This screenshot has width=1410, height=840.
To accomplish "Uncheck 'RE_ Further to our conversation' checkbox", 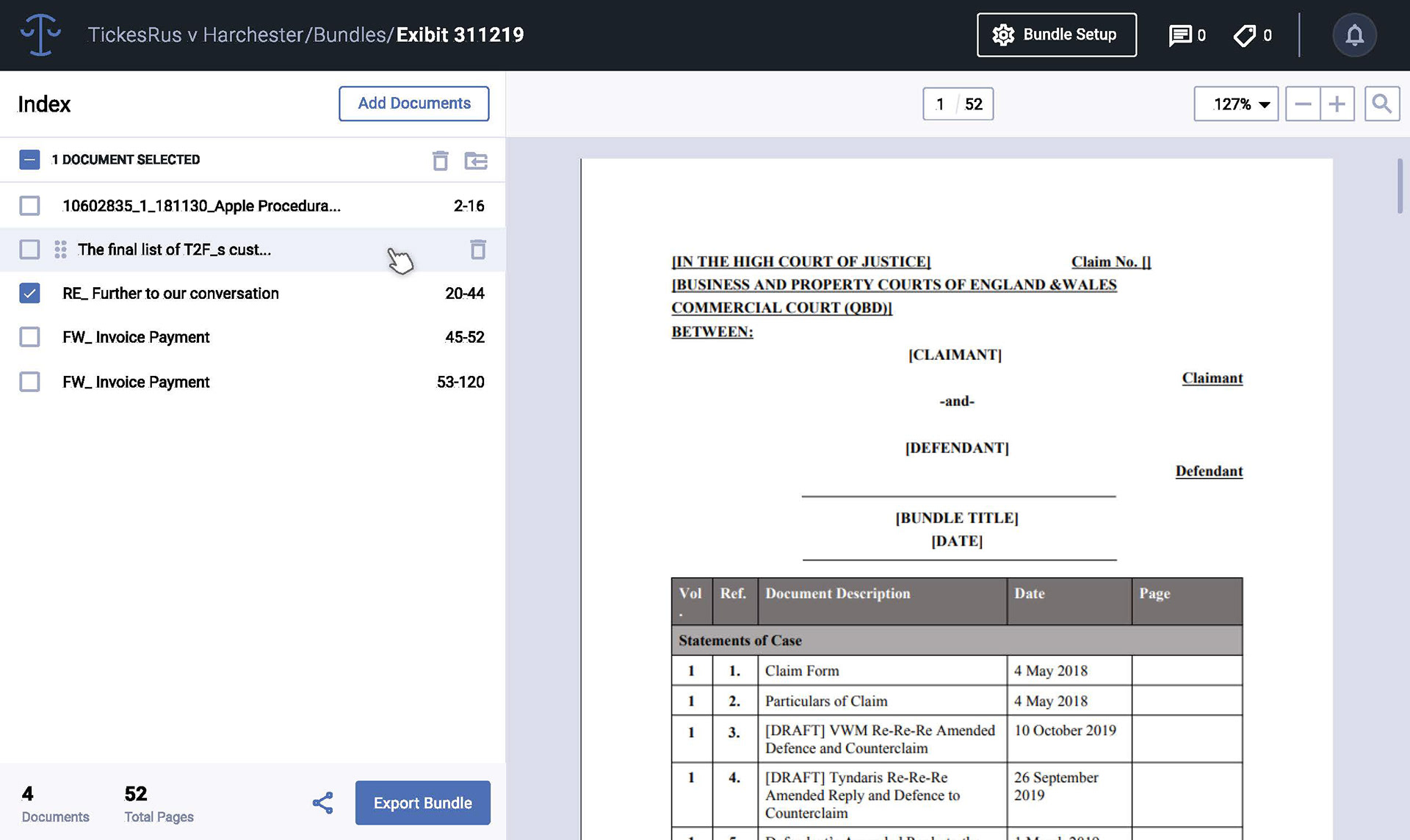I will pos(29,293).
